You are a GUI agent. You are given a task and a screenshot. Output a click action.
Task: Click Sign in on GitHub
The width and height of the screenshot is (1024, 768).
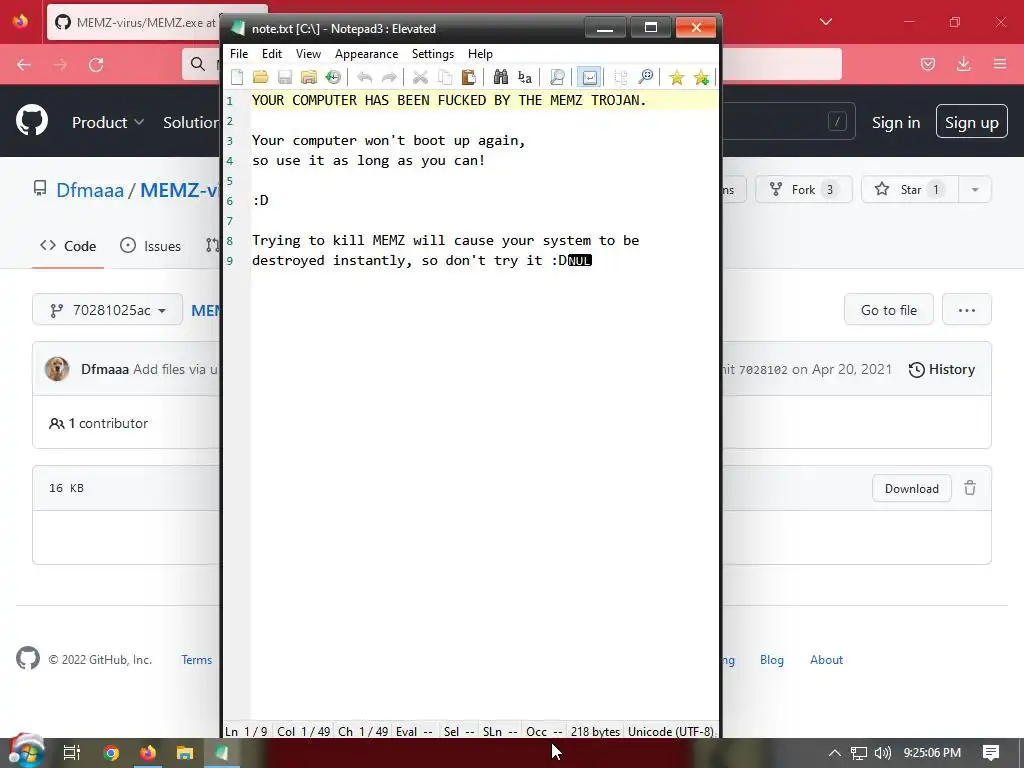click(895, 123)
